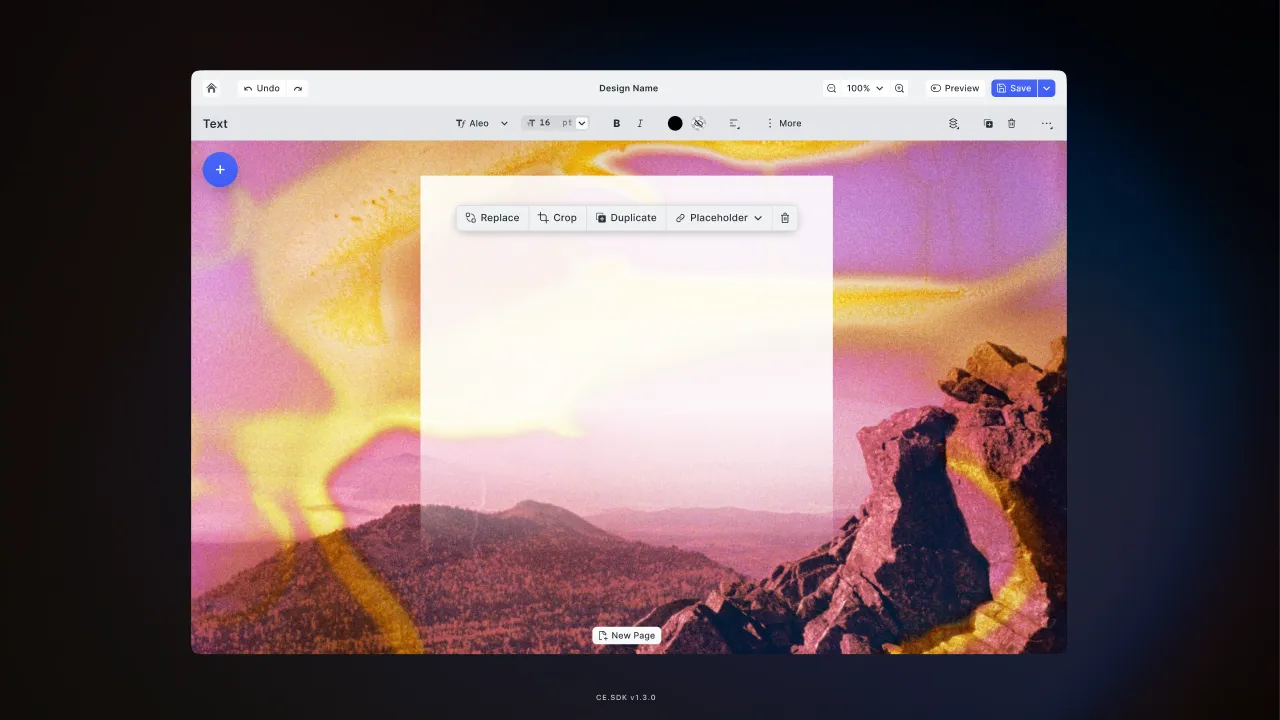Viewport: 1280px width, 720px height.
Task: Click the trash icon in floating toolbar
Action: coord(785,218)
